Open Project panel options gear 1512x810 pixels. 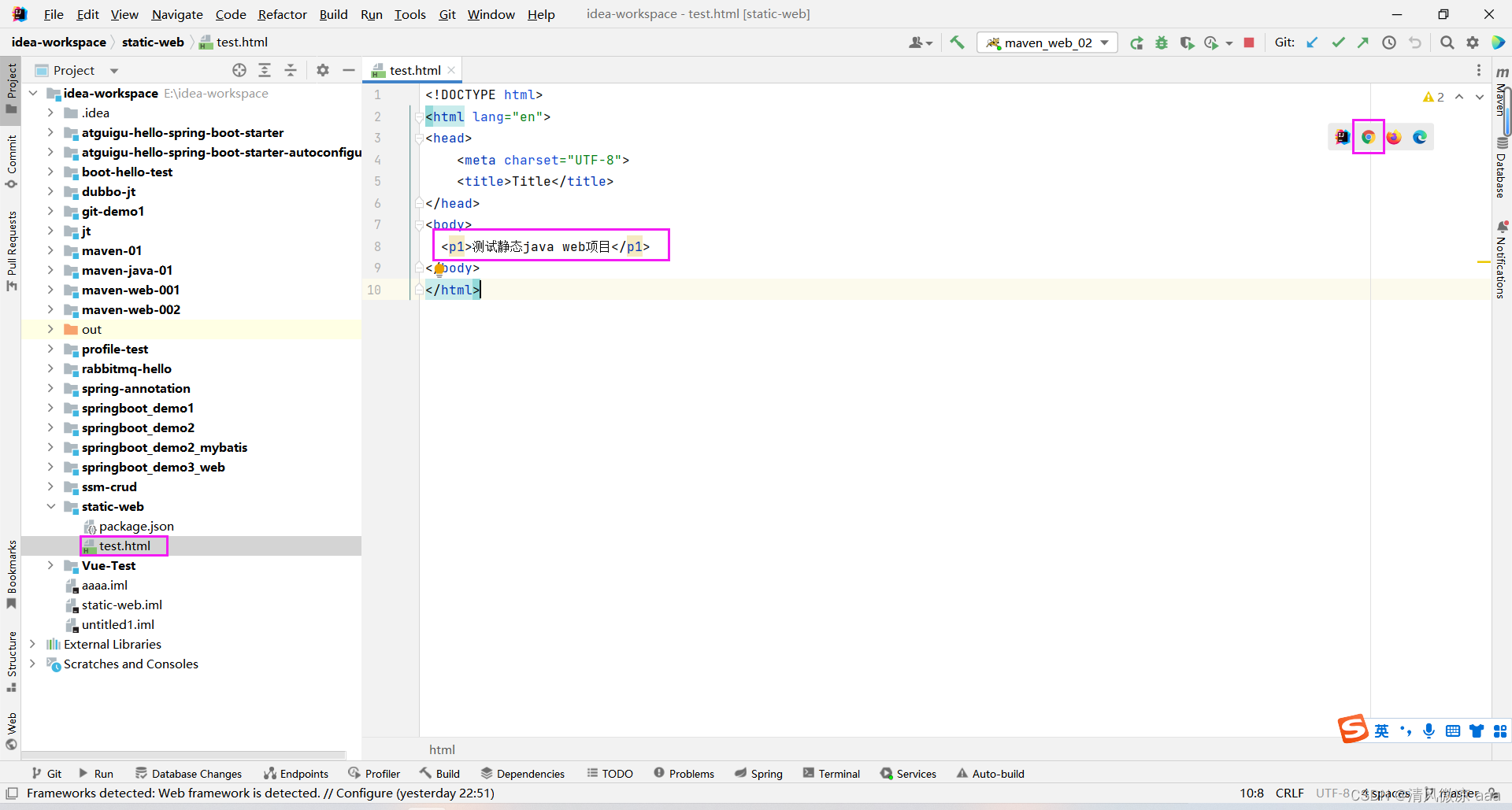coord(323,70)
